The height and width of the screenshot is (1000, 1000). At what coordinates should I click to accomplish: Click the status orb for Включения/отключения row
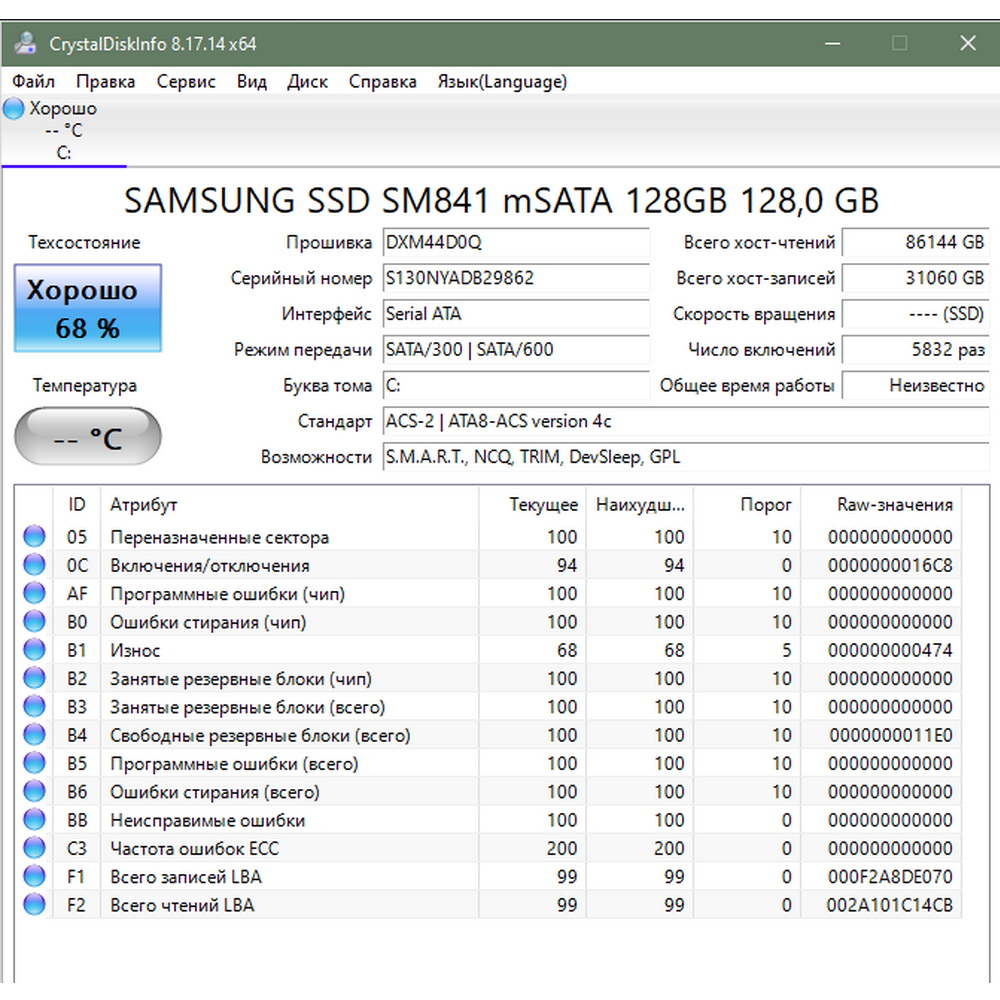[35, 565]
